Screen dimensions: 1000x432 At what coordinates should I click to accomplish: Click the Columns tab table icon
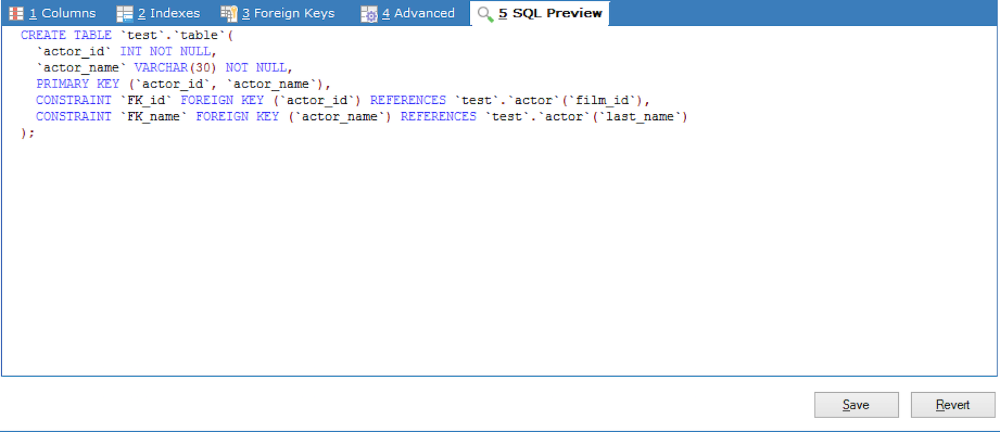click(x=16, y=13)
